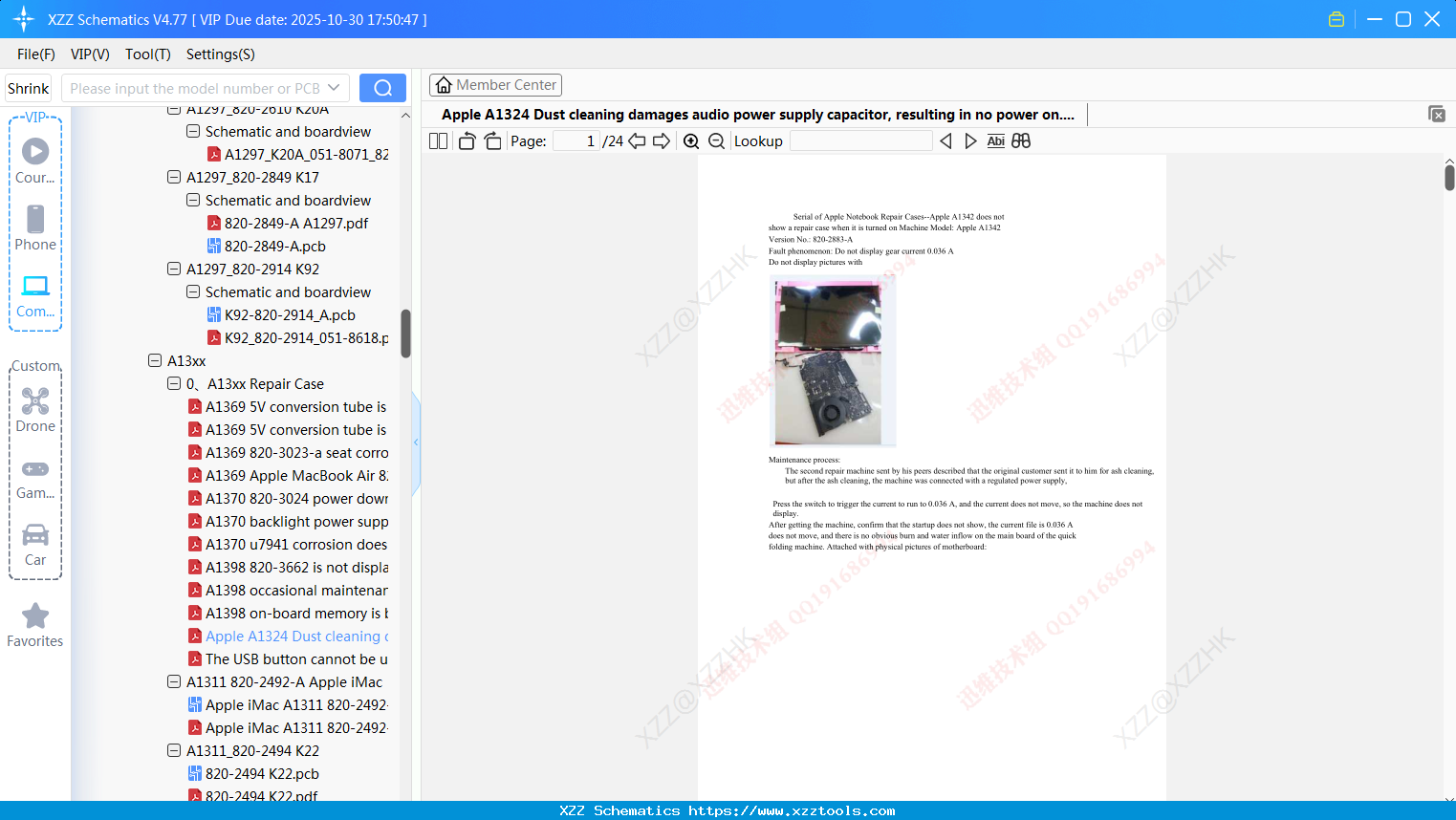Screen dimensions: 1456x820
Task: Go to next page arrow
Action: (662, 141)
